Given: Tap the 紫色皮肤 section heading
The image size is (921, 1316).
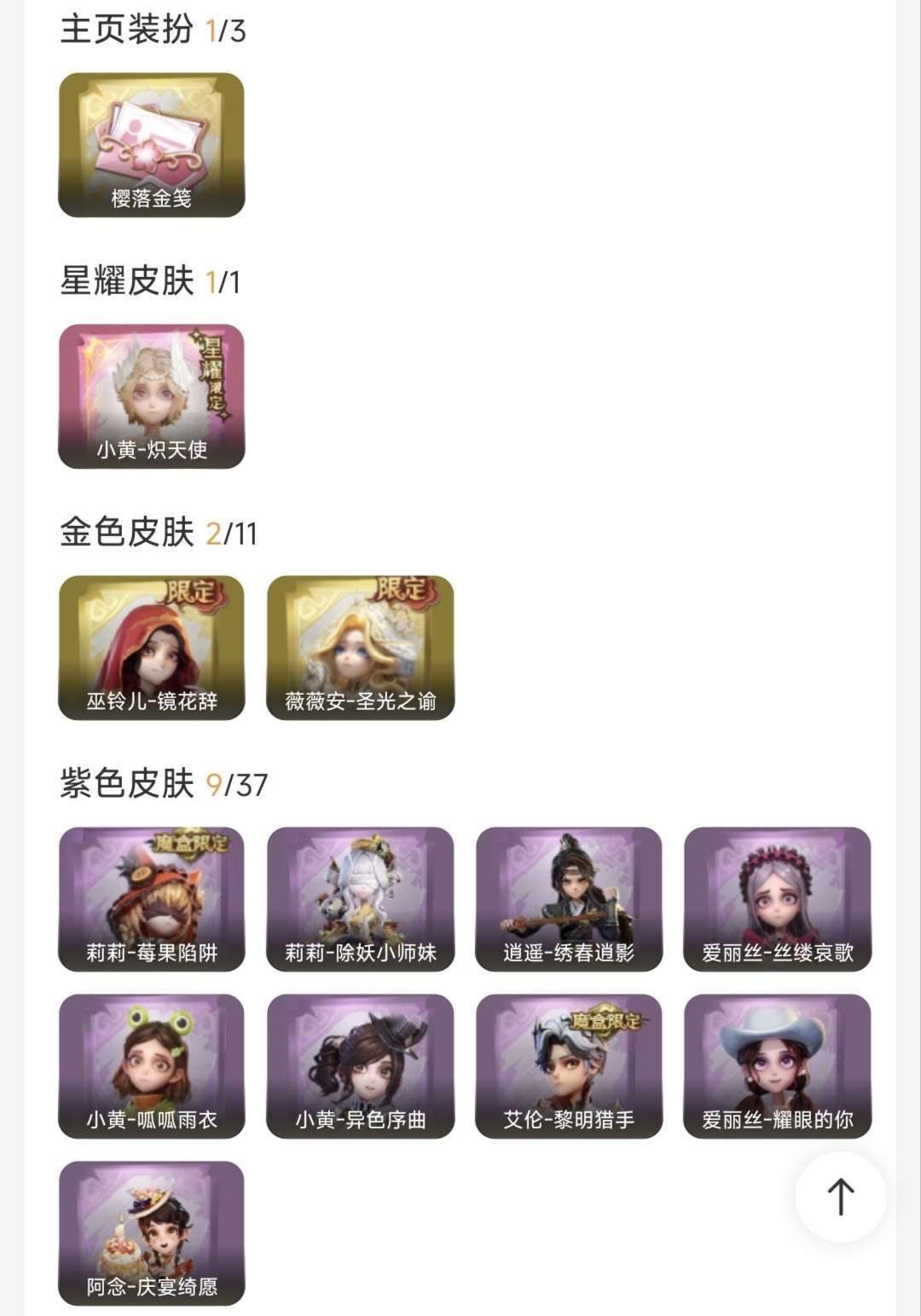Looking at the screenshot, I should 127,783.
